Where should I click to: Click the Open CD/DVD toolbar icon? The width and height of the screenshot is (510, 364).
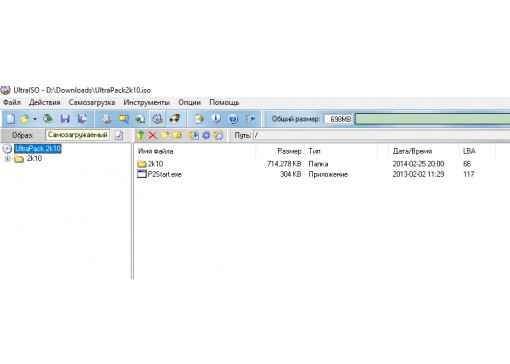[x=48, y=119]
